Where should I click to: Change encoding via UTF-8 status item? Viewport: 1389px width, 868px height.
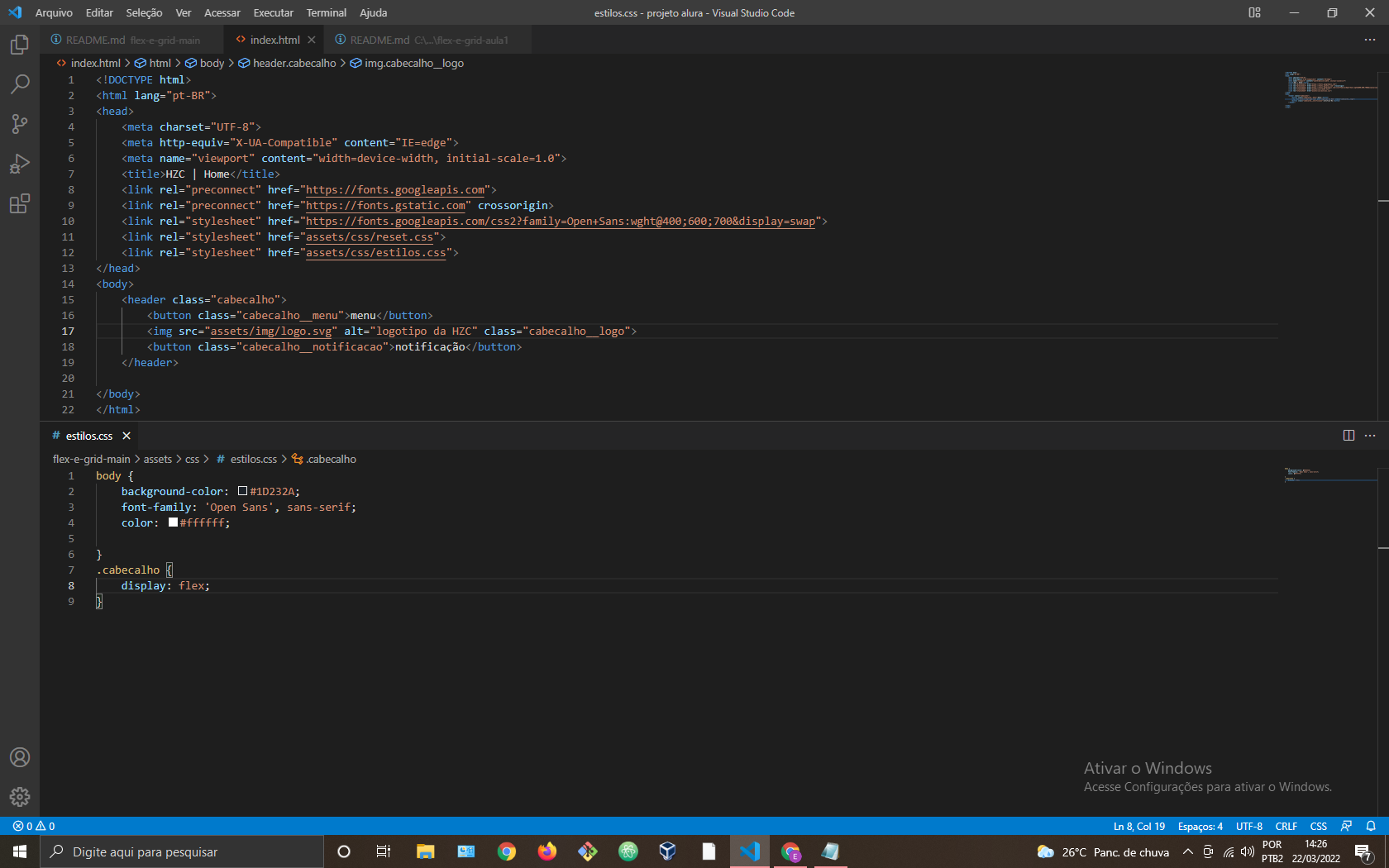click(x=1249, y=826)
